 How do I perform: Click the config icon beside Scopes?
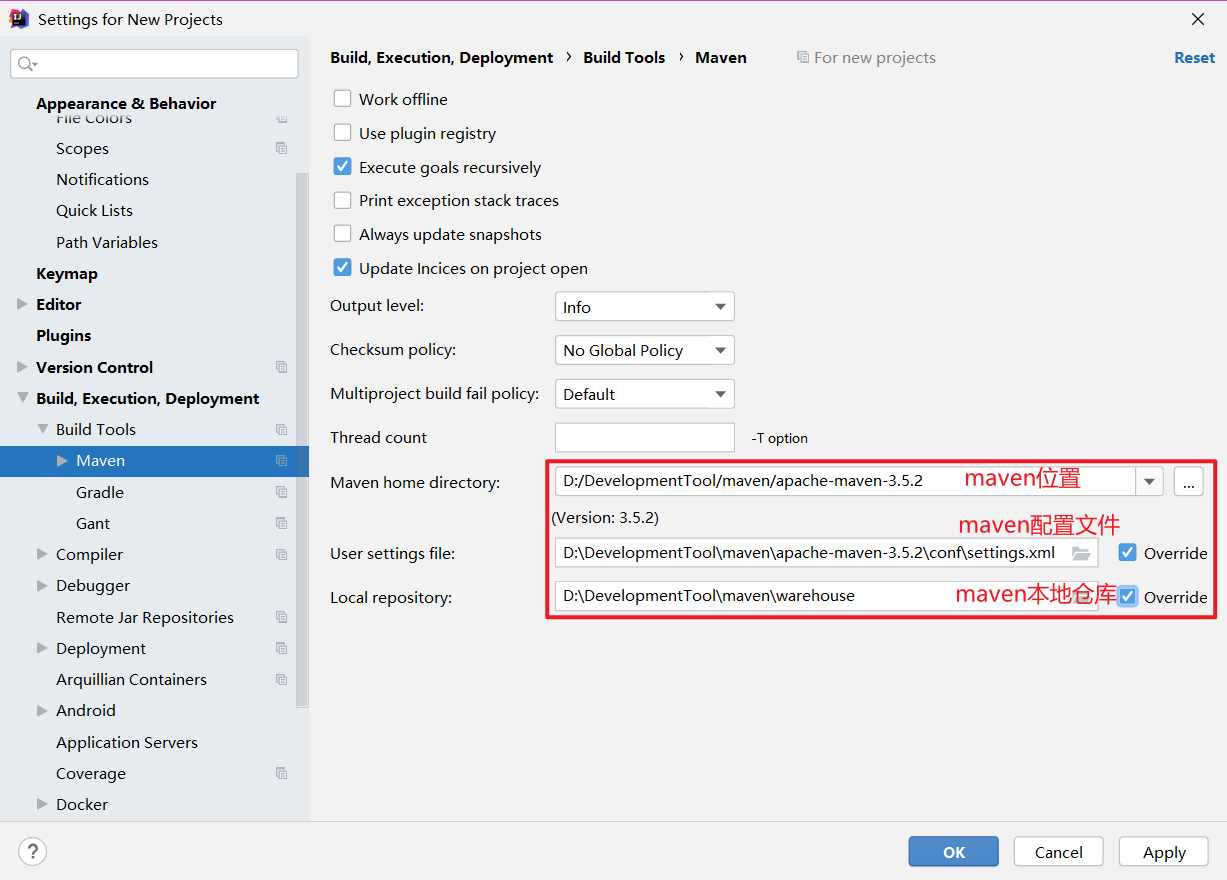pos(282,148)
